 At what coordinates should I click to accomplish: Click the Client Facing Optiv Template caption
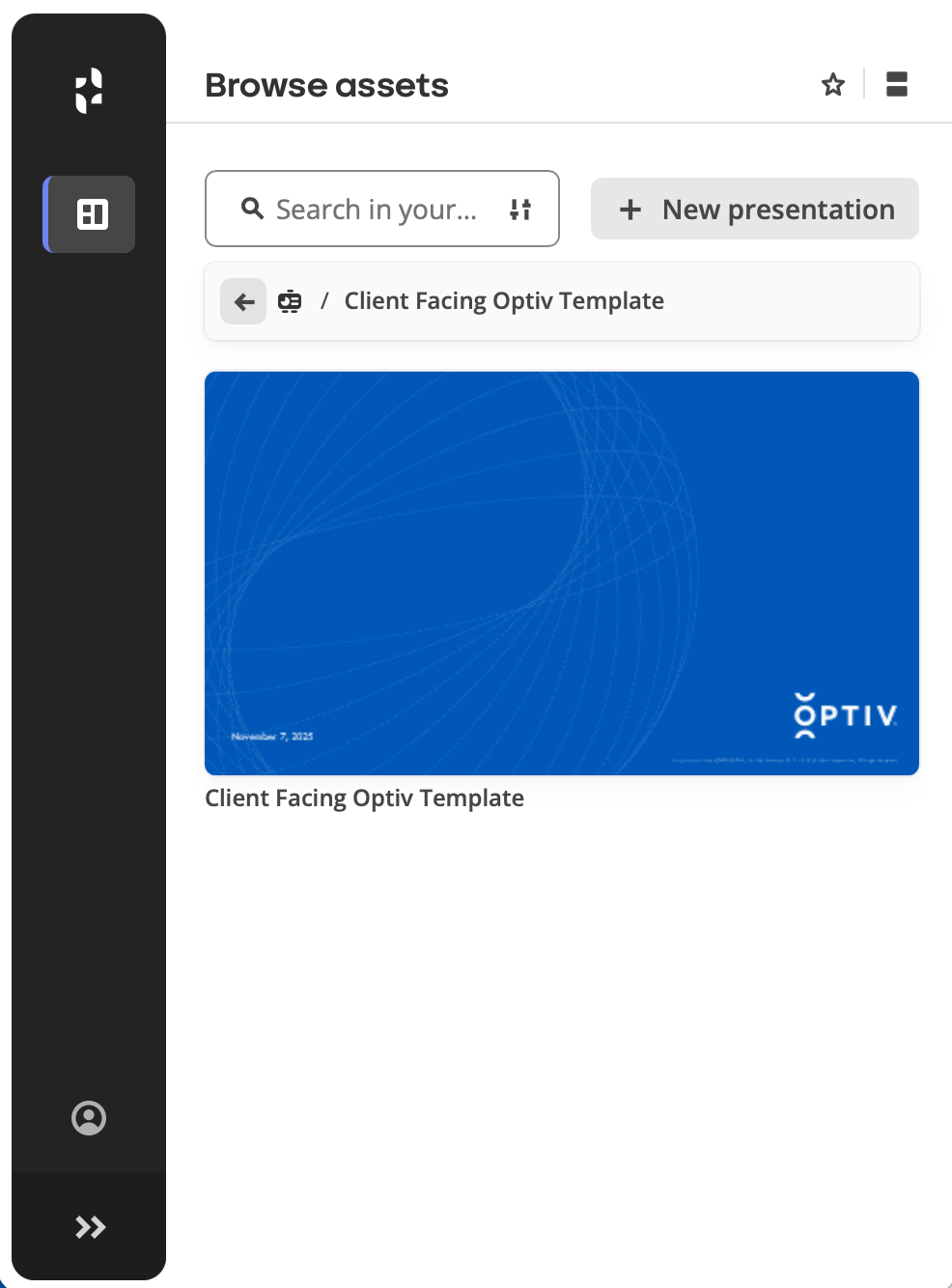point(364,798)
